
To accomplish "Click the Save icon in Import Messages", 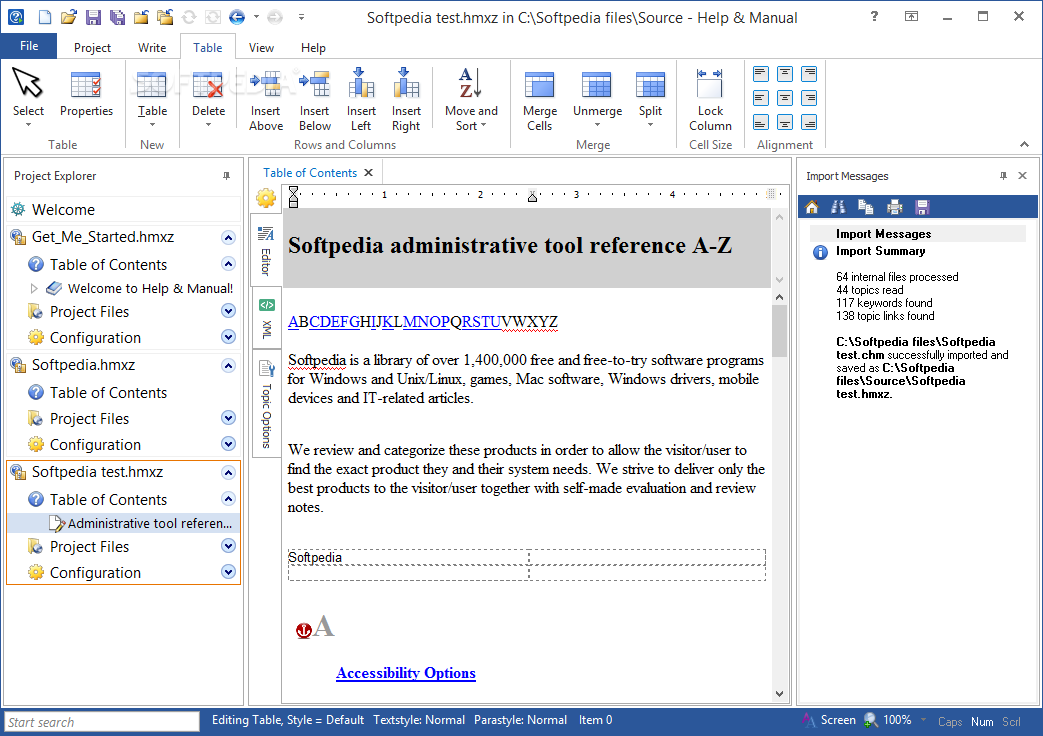I will click(x=922, y=207).
